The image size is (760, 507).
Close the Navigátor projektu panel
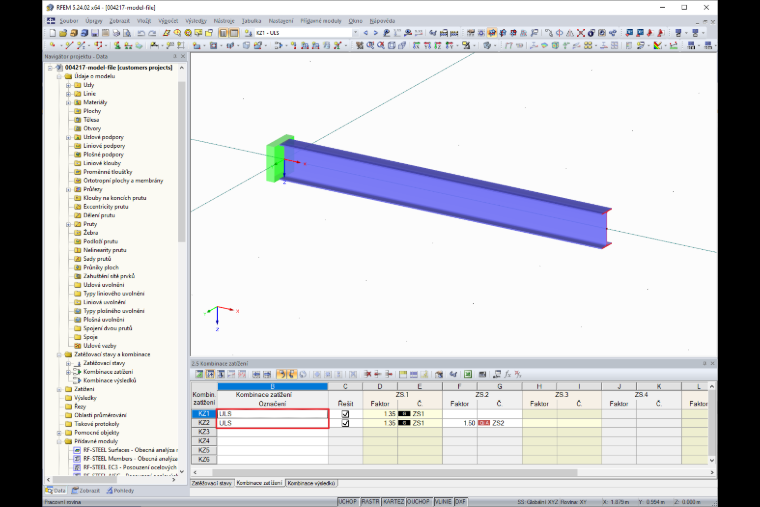pyautogui.click(x=183, y=57)
